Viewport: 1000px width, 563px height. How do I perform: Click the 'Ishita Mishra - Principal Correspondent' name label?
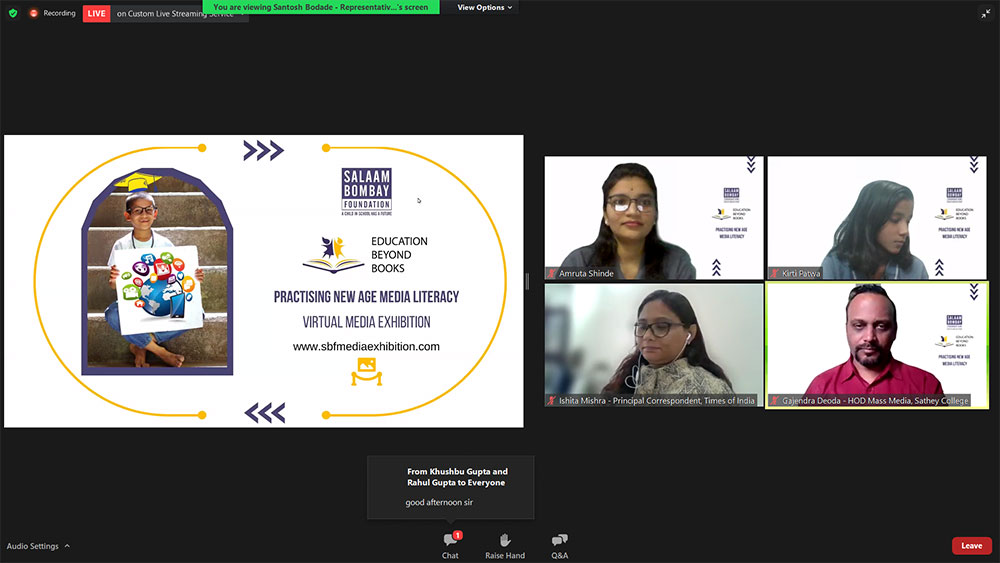pyautogui.click(x=657, y=400)
